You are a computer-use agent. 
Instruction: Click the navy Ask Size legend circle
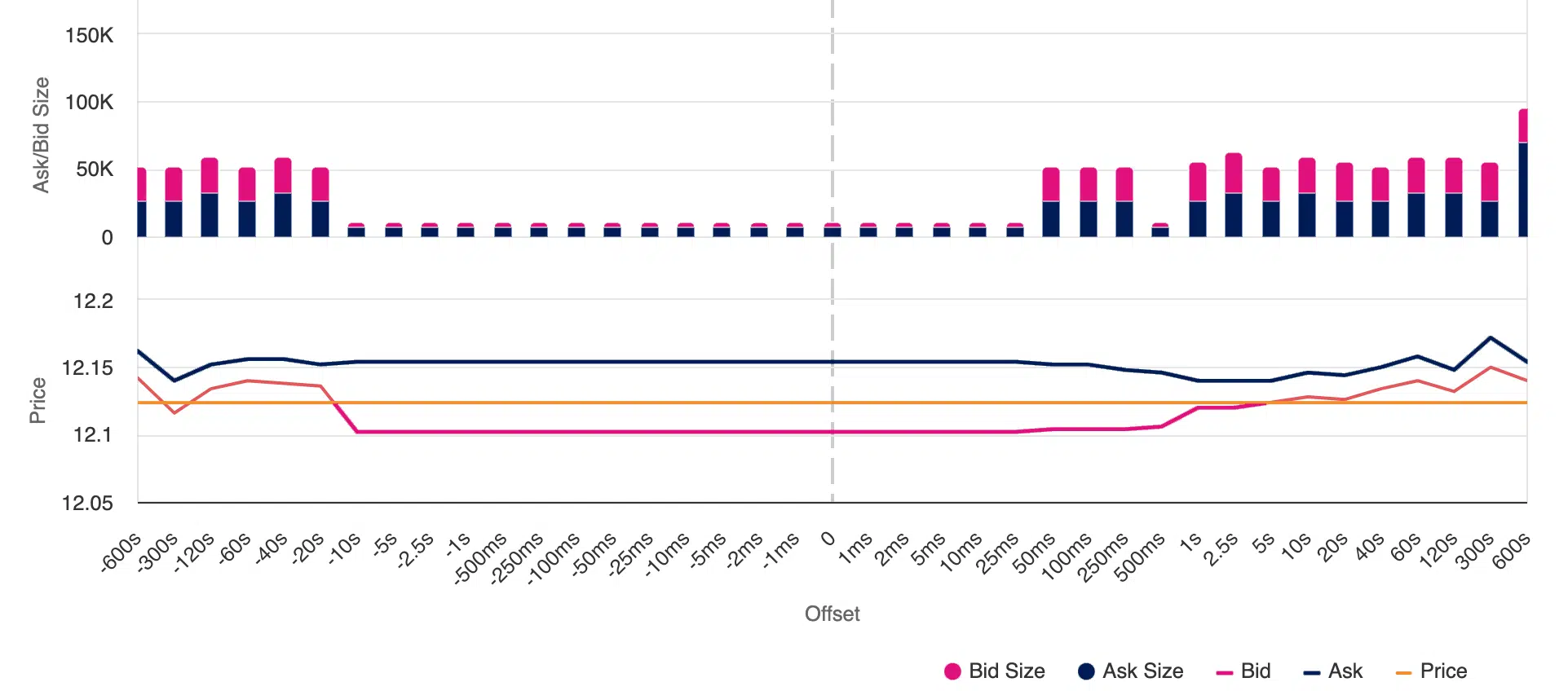(1086, 671)
